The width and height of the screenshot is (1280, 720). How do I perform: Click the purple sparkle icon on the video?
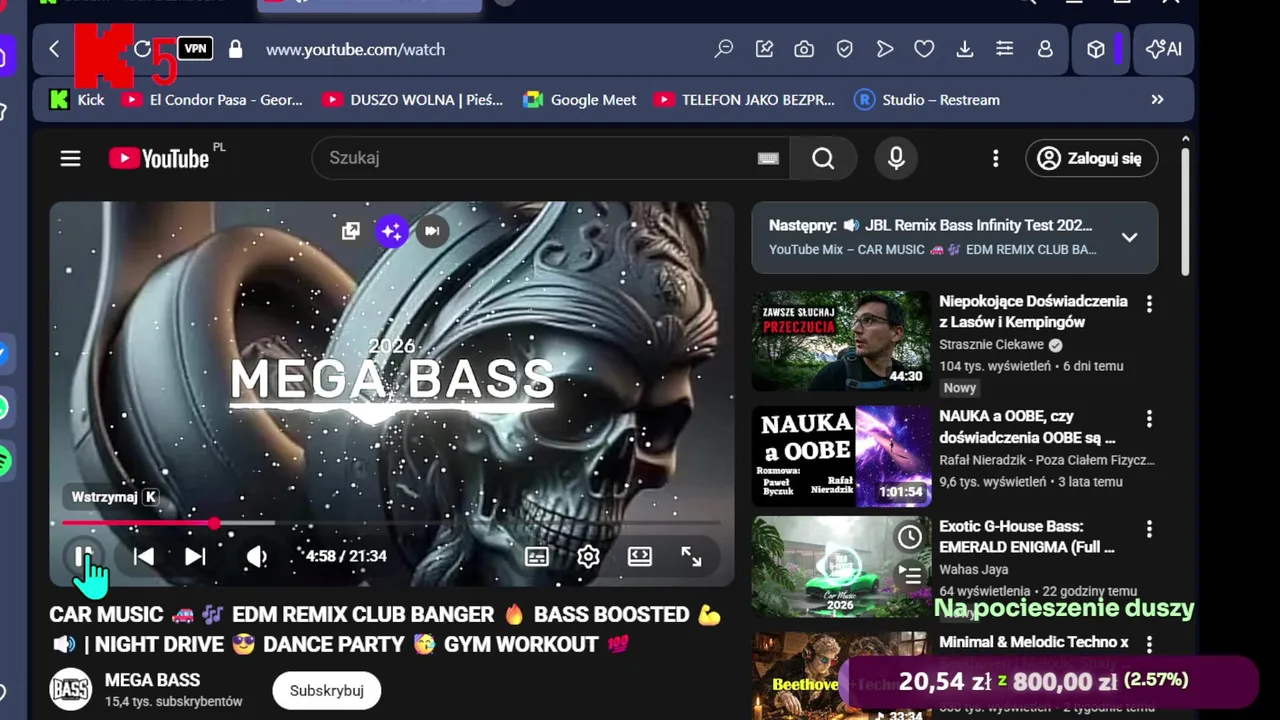click(x=392, y=231)
